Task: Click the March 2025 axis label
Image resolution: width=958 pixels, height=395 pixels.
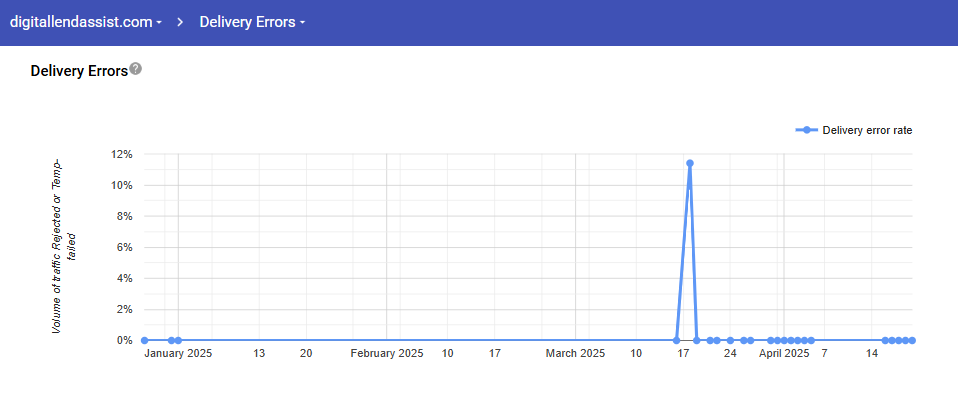Action: tap(576, 353)
